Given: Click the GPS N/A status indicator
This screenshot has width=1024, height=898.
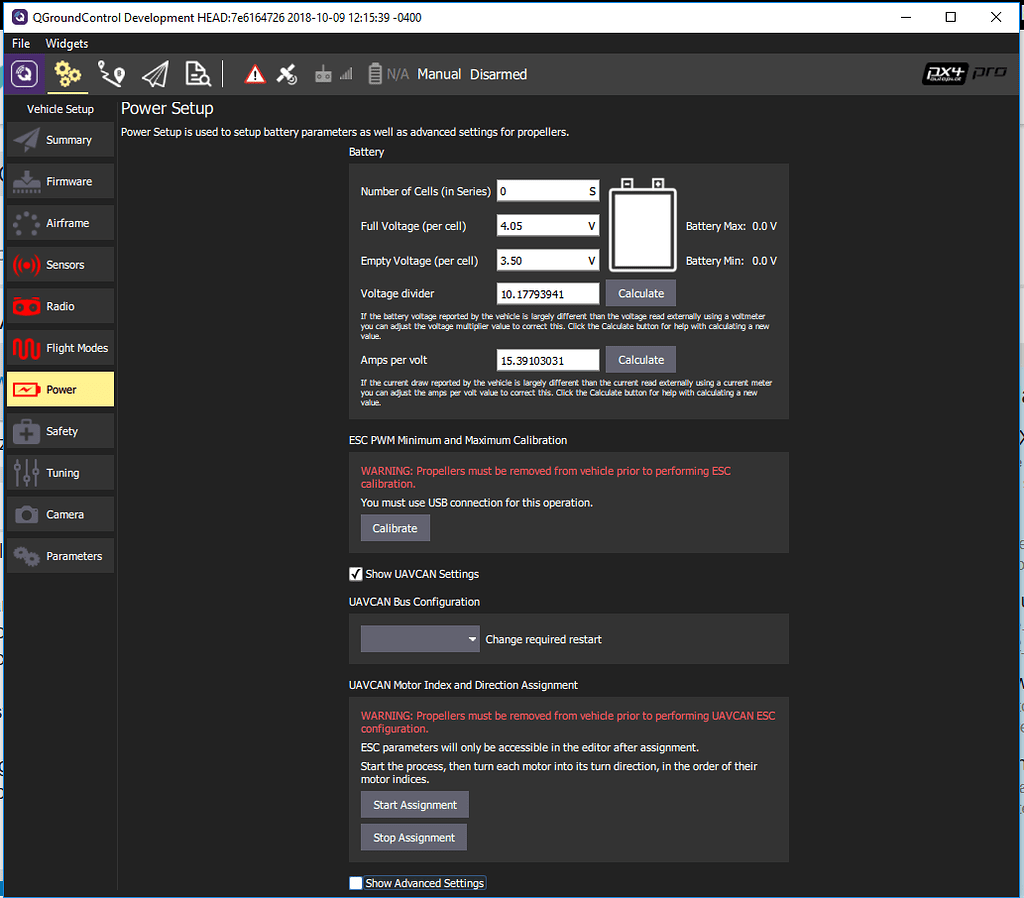Looking at the screenshot, I should (x=396, y=74).
